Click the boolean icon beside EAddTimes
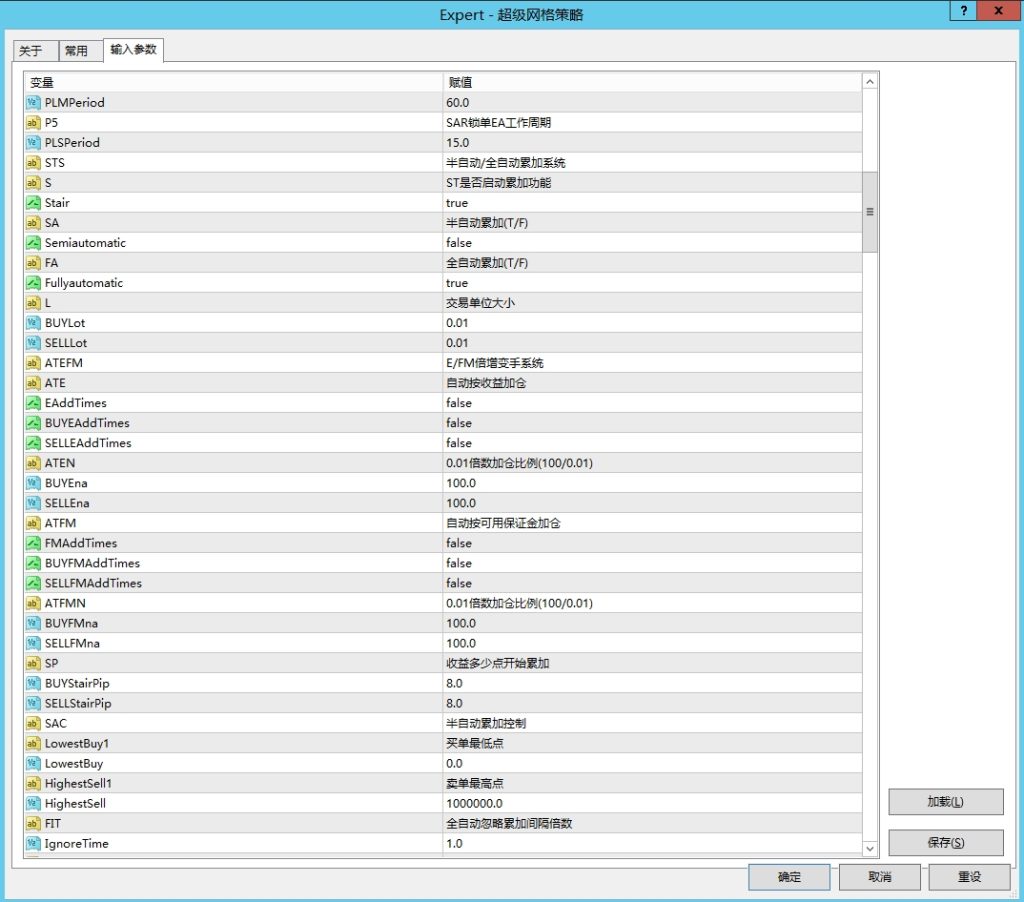The height and width of the screenshot is (902, 1024). (33, 403)
